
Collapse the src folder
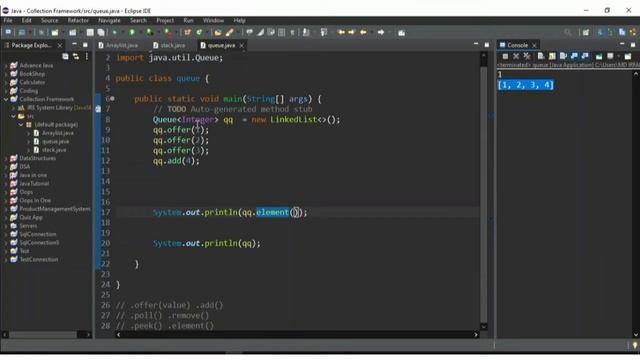pyautogui.click(x=13, y=116)
